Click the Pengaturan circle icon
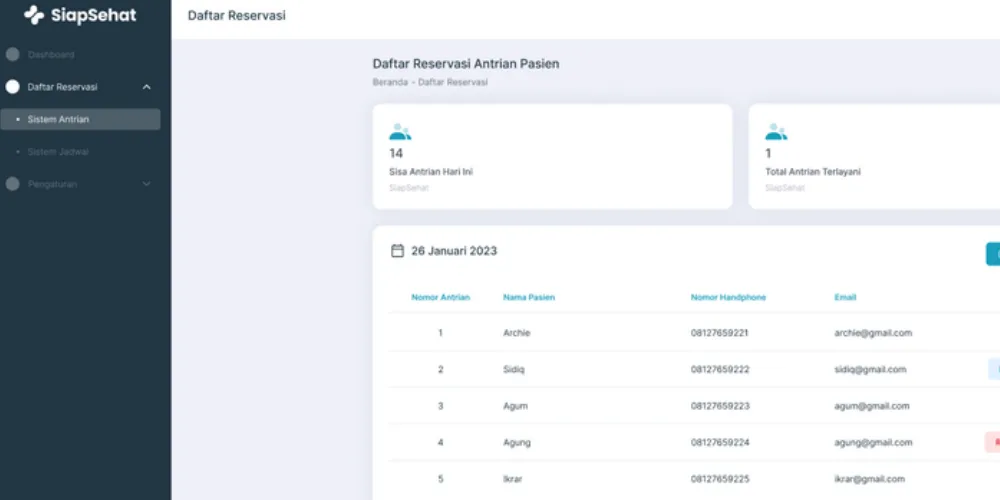This screenshot has height=500, width=1000. (13, 184)
